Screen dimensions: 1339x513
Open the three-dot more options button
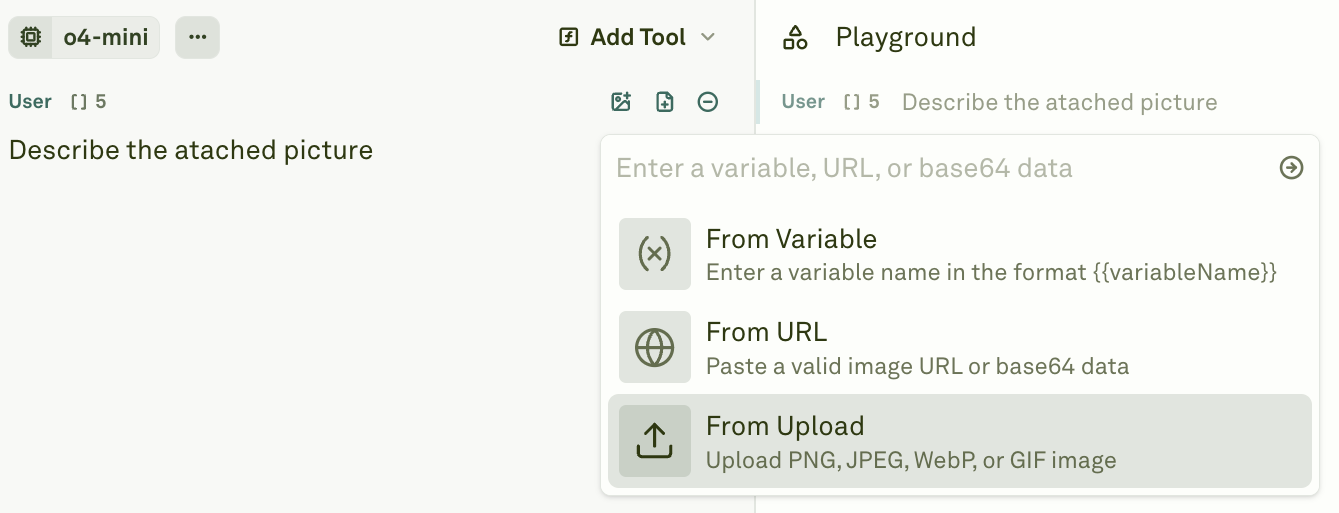197,38
